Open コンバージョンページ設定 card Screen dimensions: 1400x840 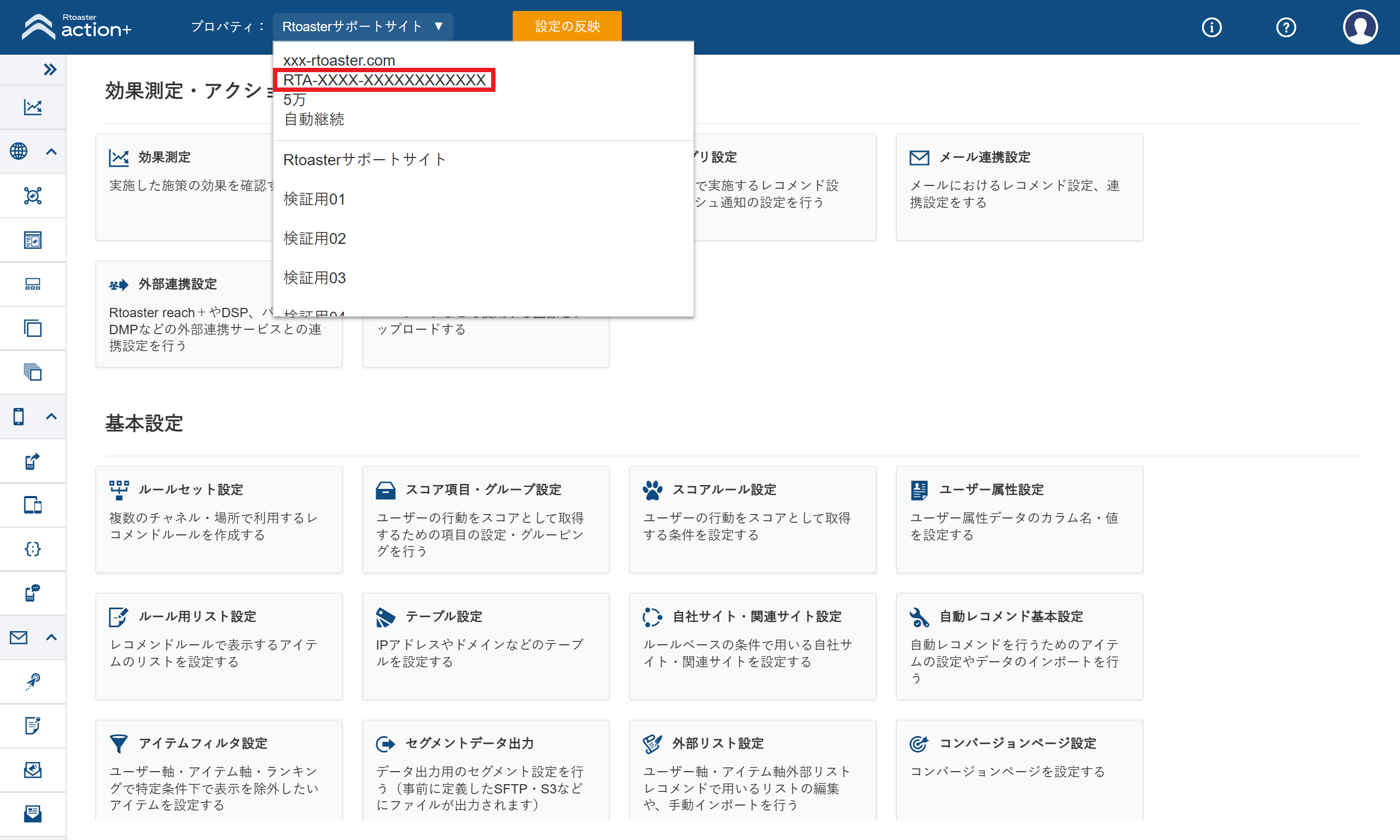point(1019,771)
